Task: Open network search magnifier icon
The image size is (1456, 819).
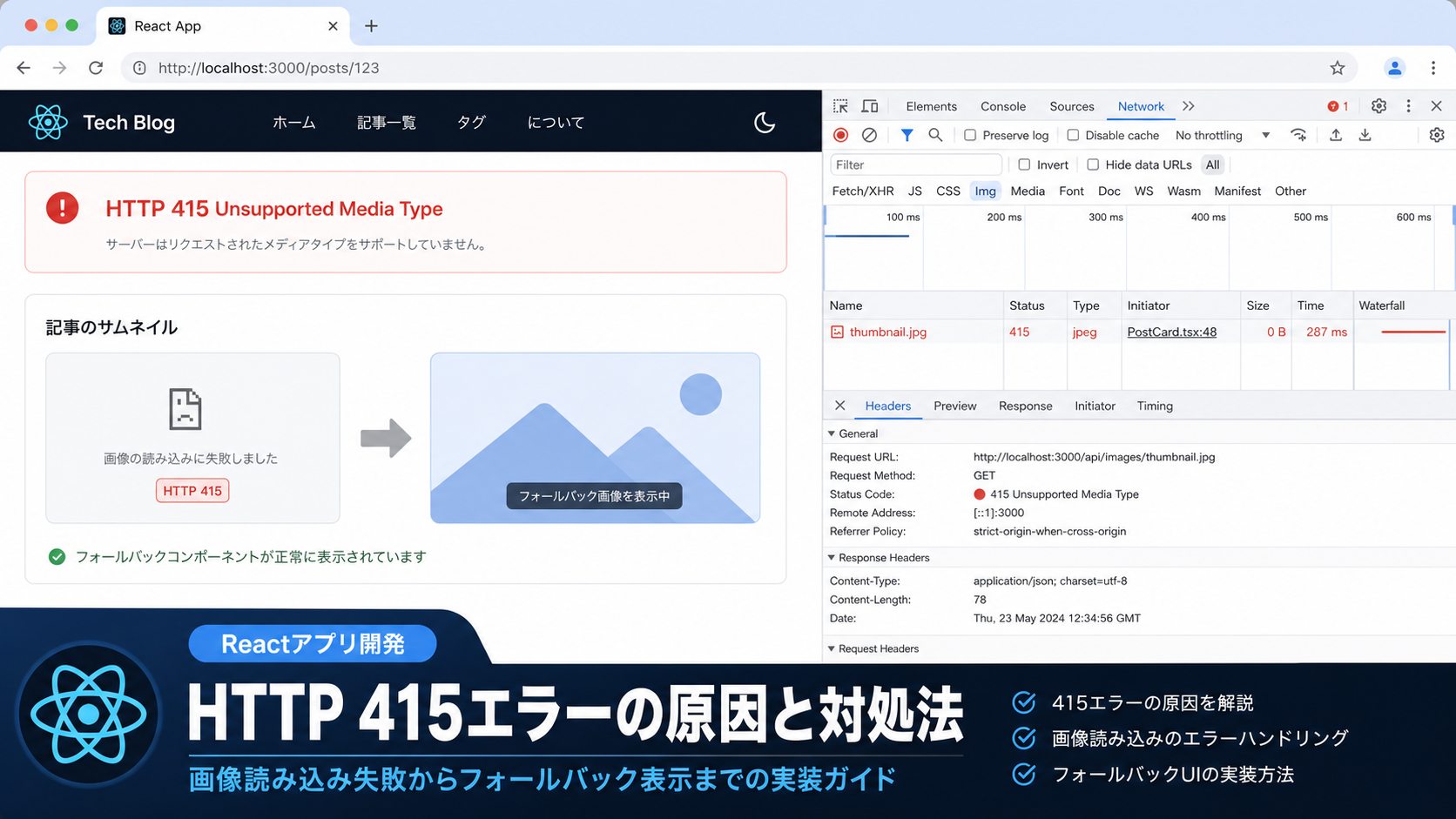Action: (x=935, y=135)
